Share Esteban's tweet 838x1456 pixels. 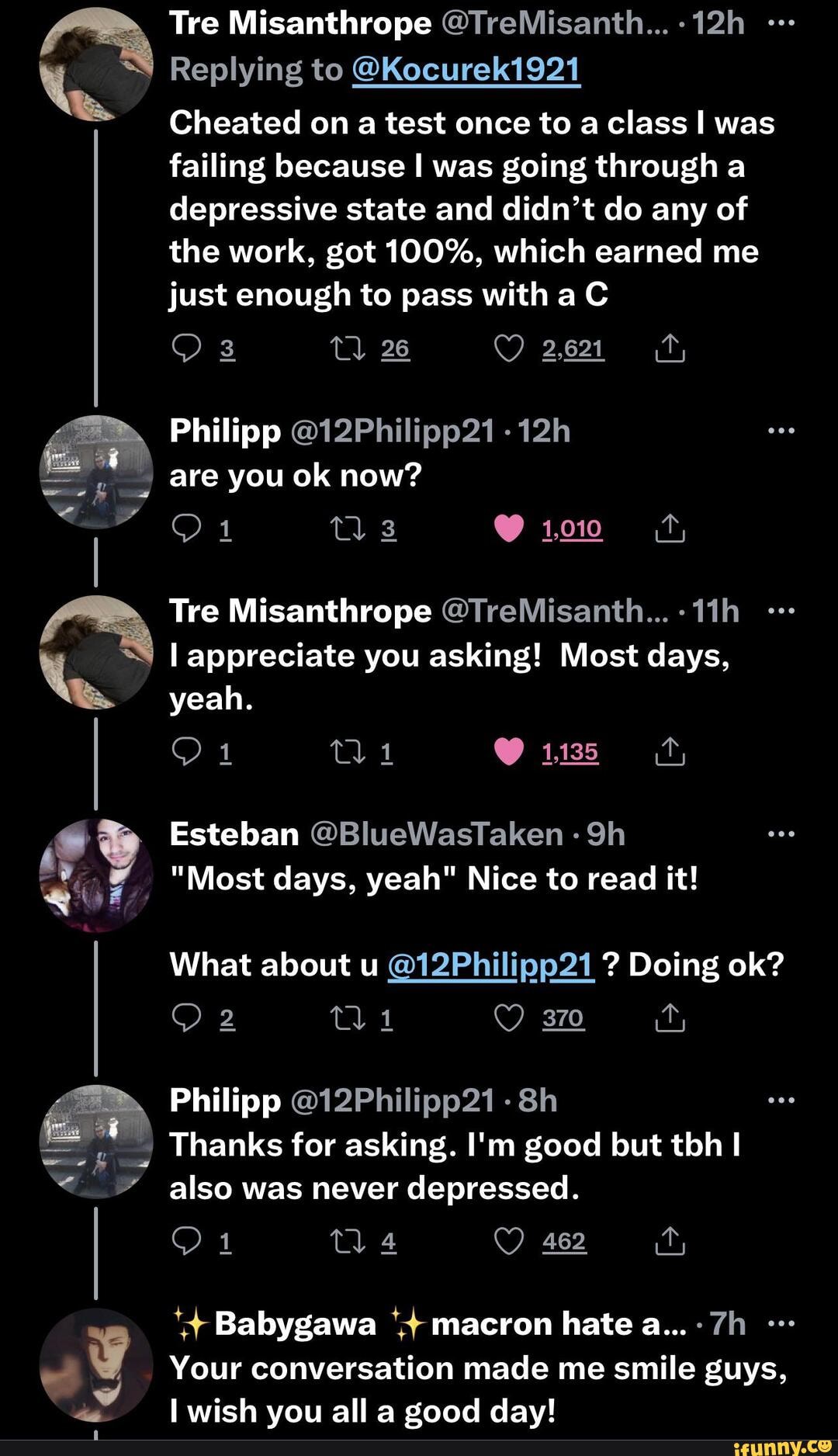click(x=670, y=1018)
